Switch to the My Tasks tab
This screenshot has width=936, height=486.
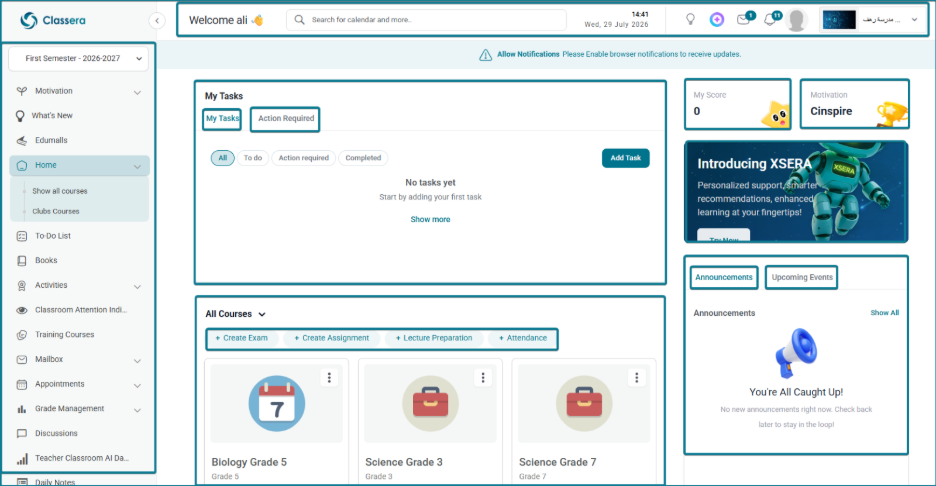[222, 119]
